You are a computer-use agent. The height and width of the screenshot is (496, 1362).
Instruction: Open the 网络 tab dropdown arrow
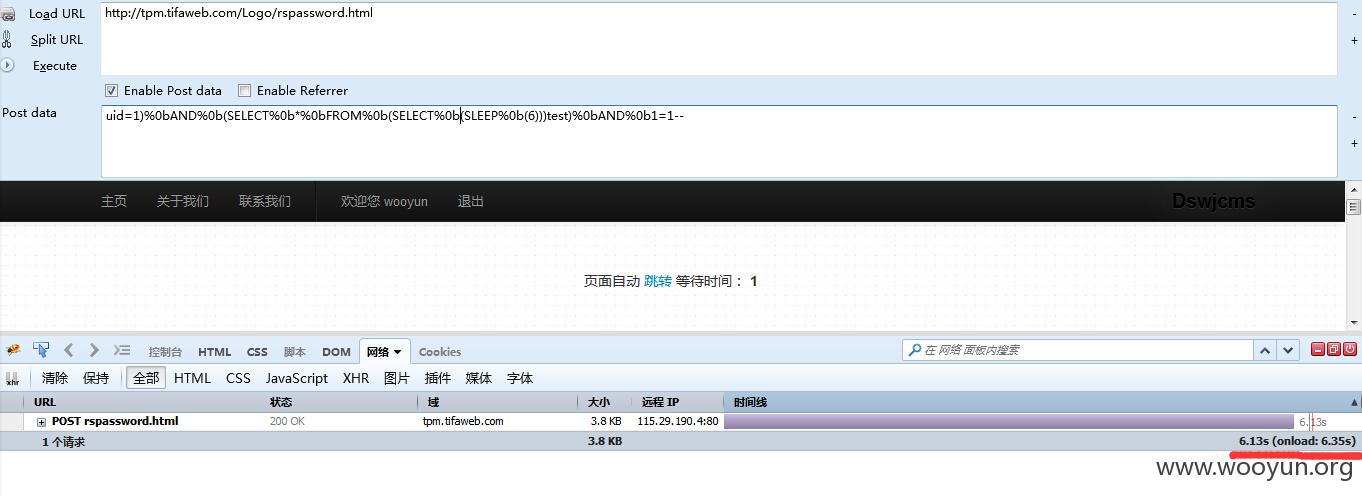point(397,352)
